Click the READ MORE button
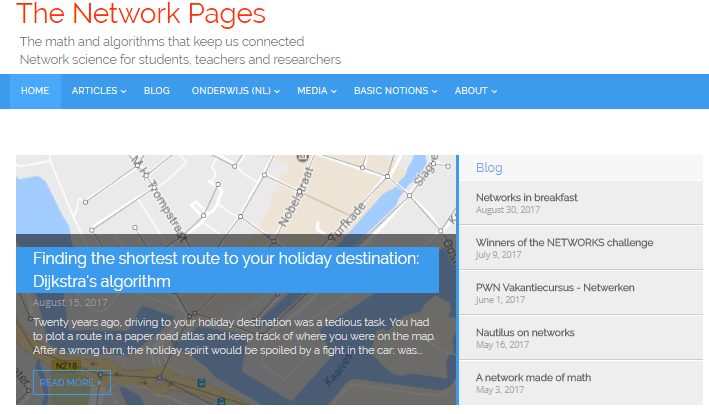The width and height of the screenshot is (709, 414). tap(71, 382)
